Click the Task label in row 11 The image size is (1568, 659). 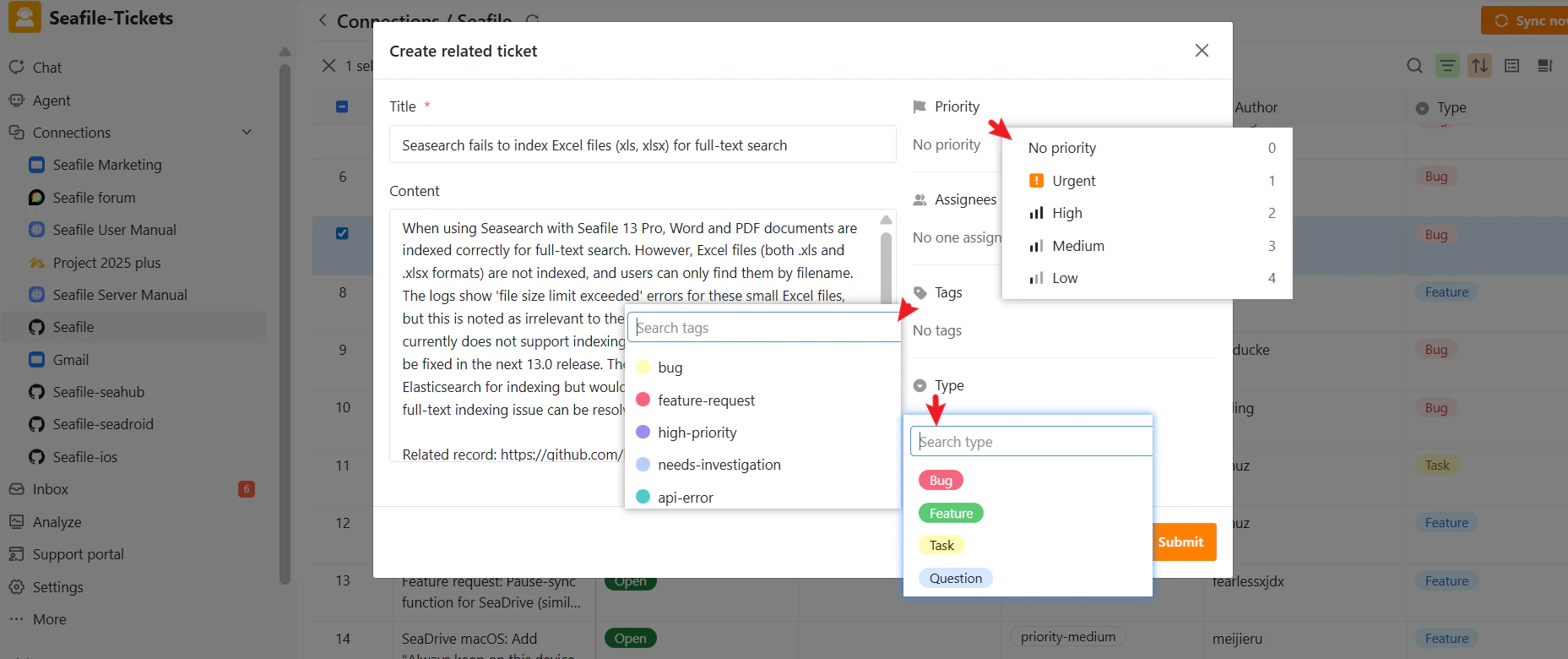click(x=1437, y=466)
